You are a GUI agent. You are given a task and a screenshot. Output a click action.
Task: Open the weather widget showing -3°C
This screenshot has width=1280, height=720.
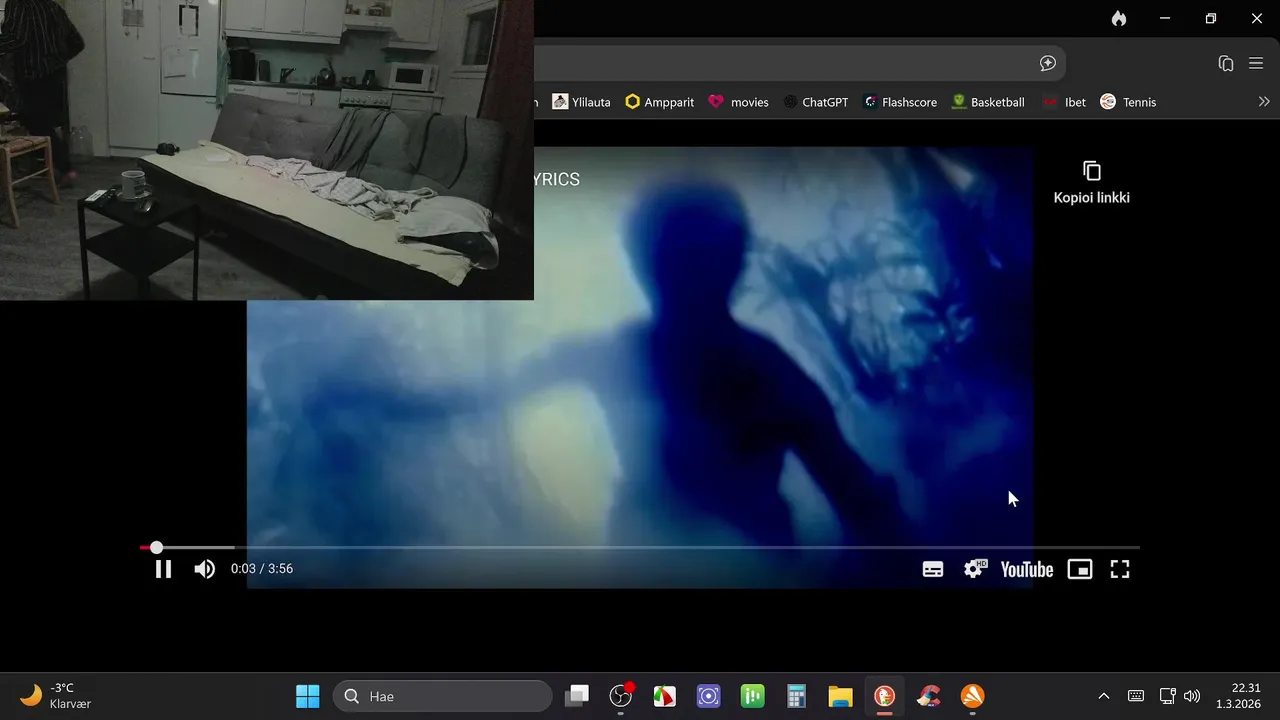(x=56, y=696)
